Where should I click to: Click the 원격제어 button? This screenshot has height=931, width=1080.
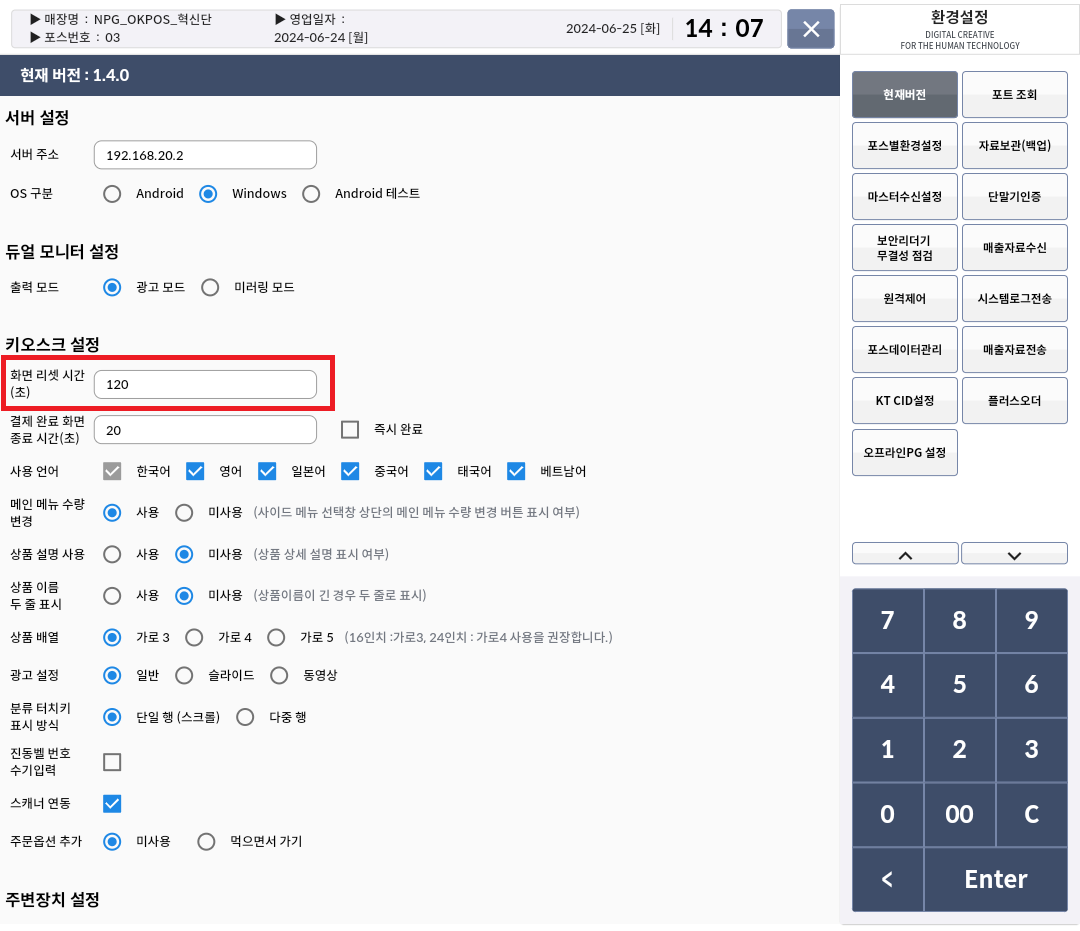[904, 299]
